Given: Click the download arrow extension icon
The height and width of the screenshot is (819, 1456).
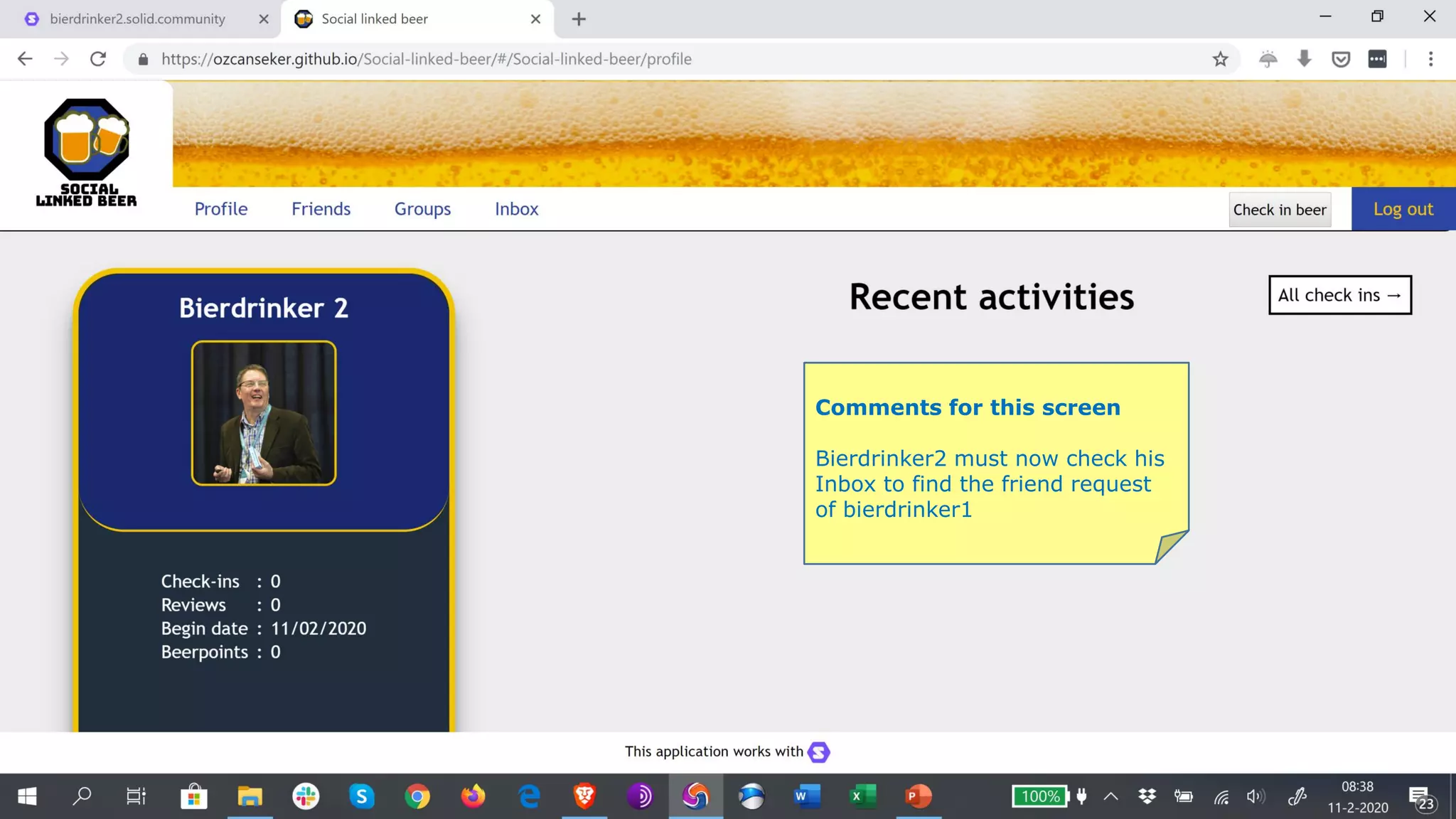Looking at the screenshot, I should click(1304, 59).
